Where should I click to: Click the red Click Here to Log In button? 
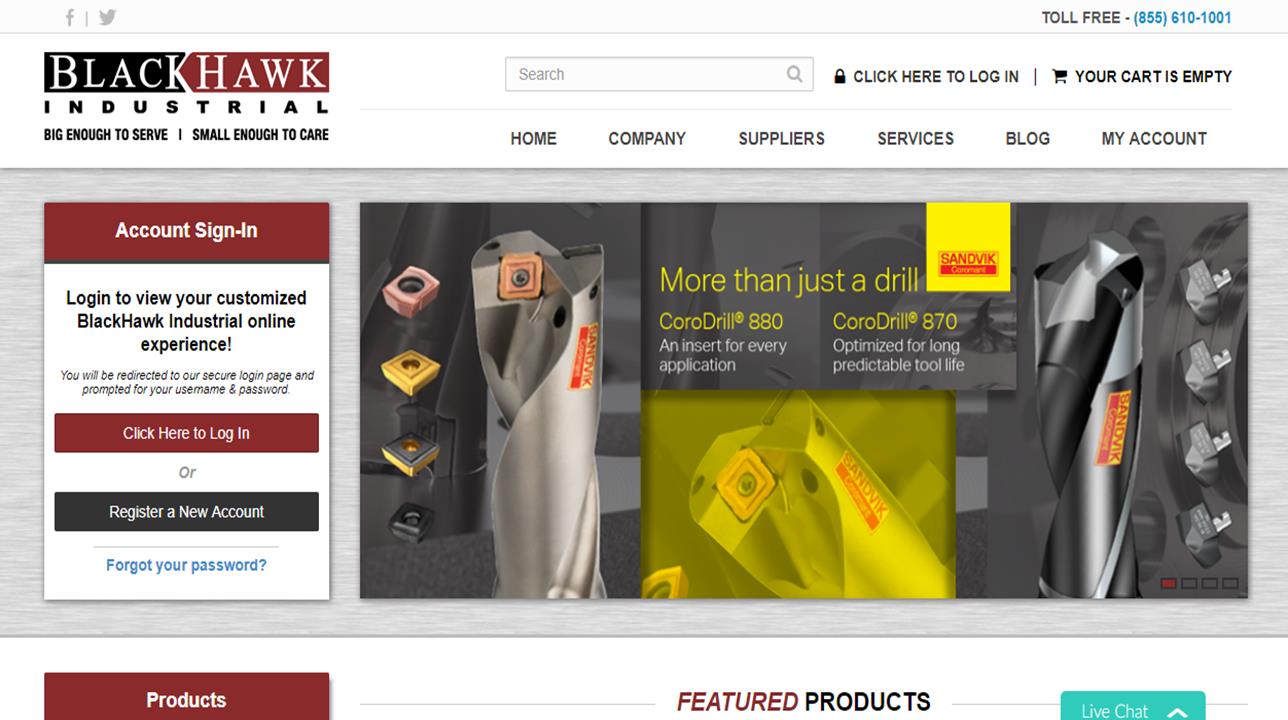pos(186,433)
